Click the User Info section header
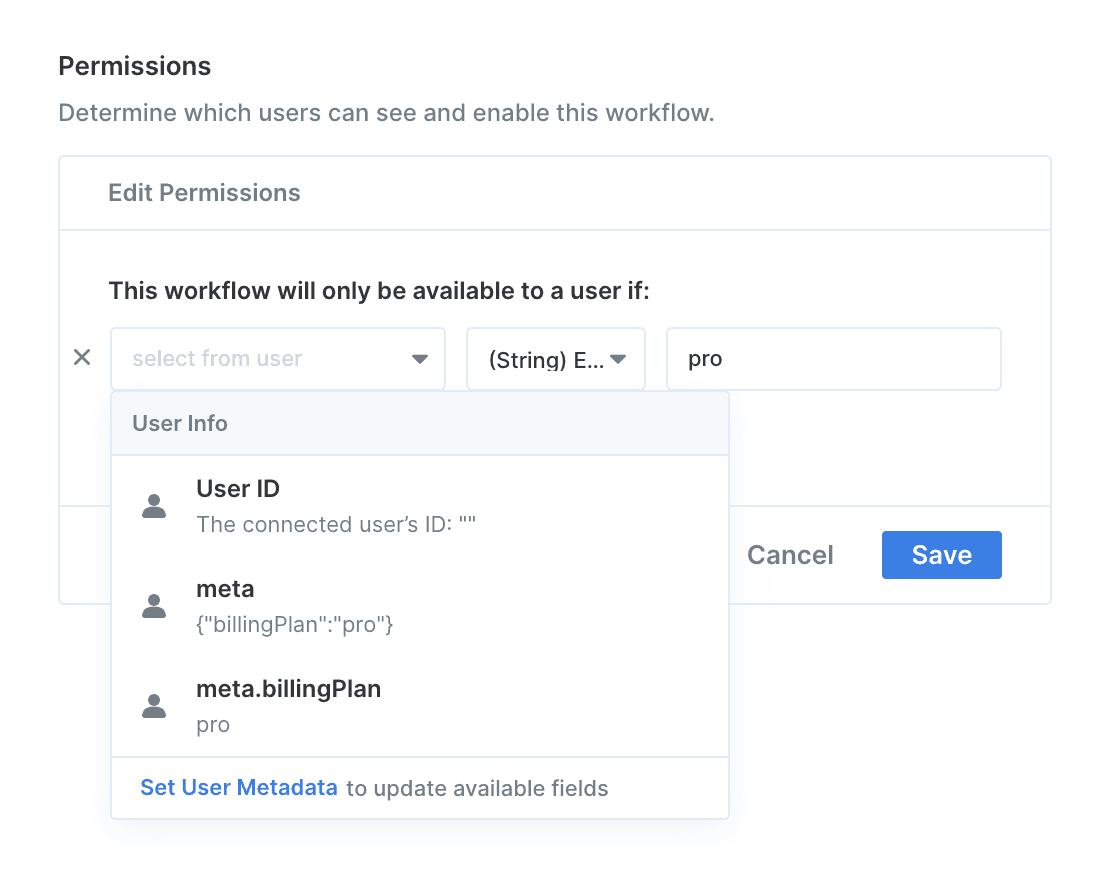The height and width of the screenshot is (884, 1112). pos(180,423)
